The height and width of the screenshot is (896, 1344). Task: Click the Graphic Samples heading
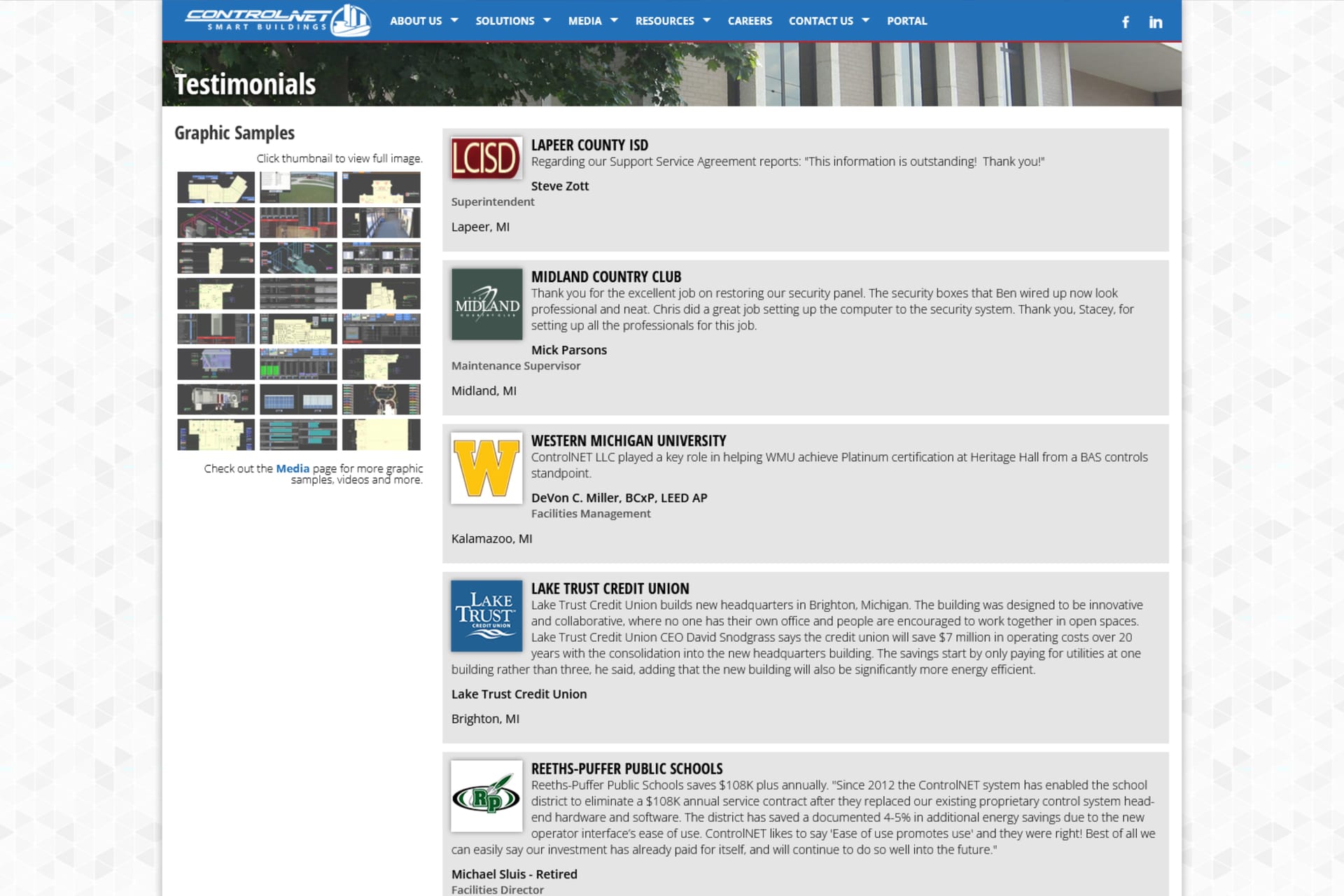[x=234, y=133]
